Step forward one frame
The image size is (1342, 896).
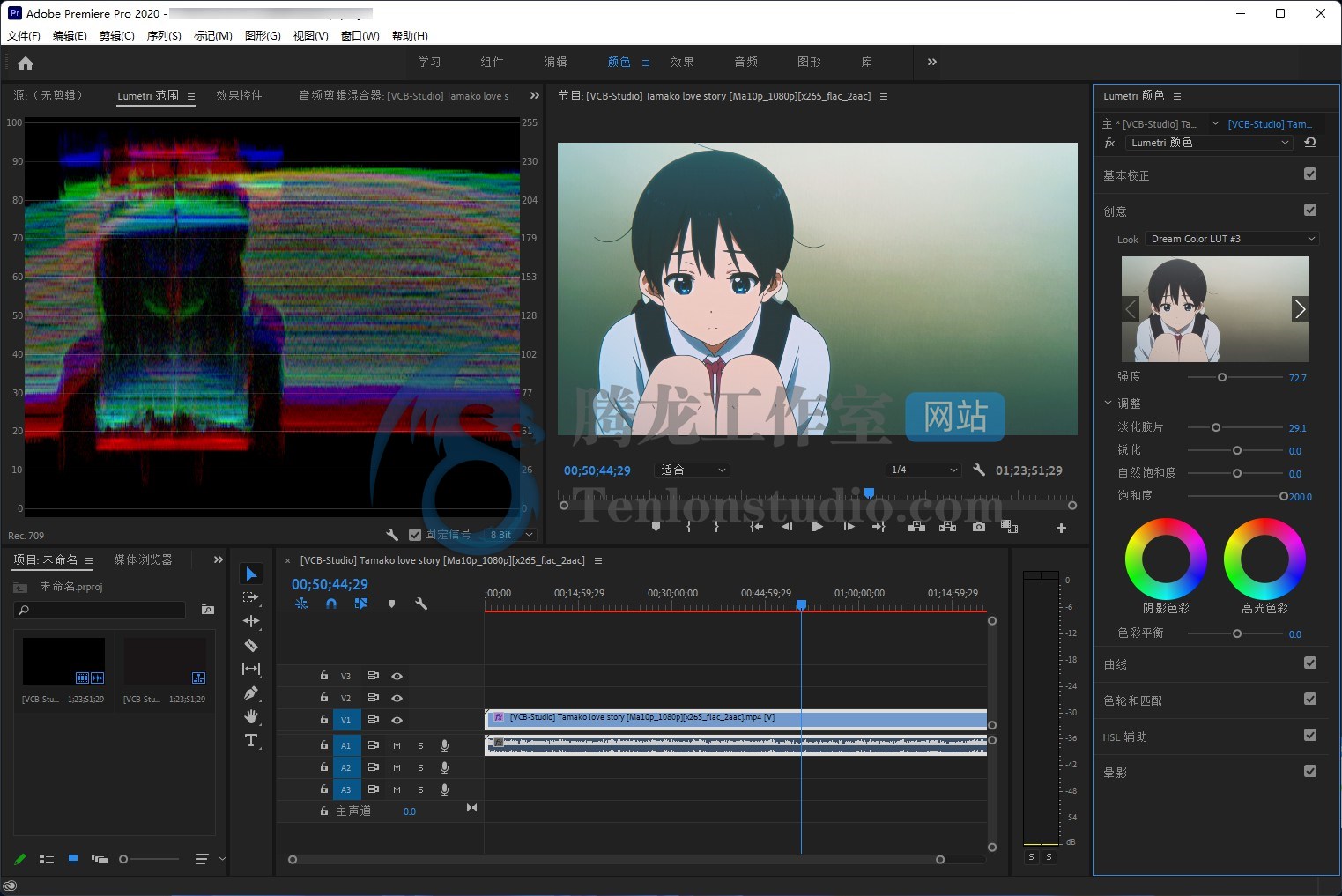coord(849,527)
